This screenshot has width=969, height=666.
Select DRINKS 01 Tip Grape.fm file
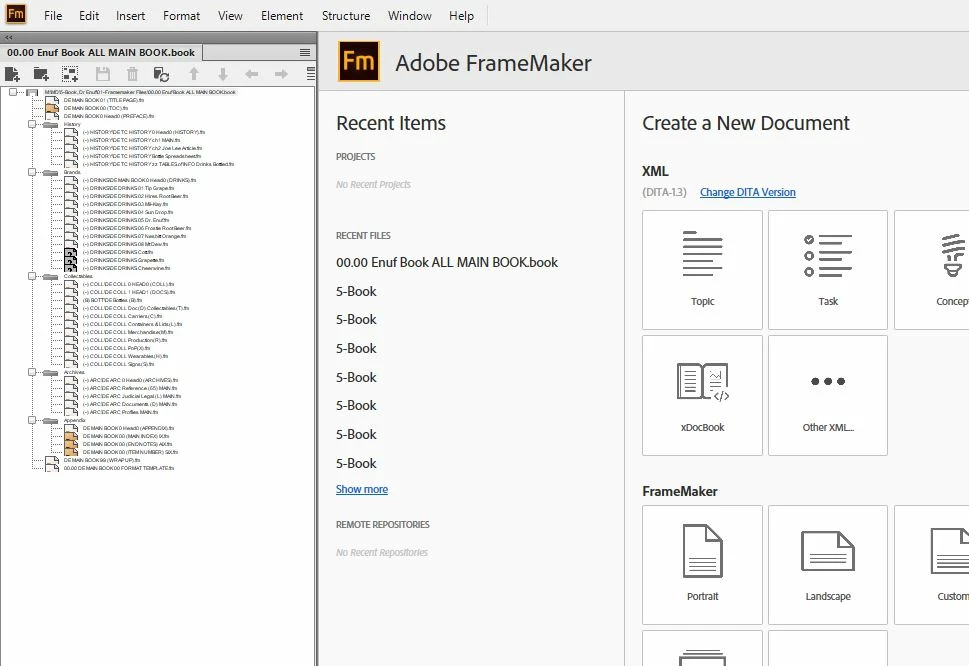pos(128,188)
